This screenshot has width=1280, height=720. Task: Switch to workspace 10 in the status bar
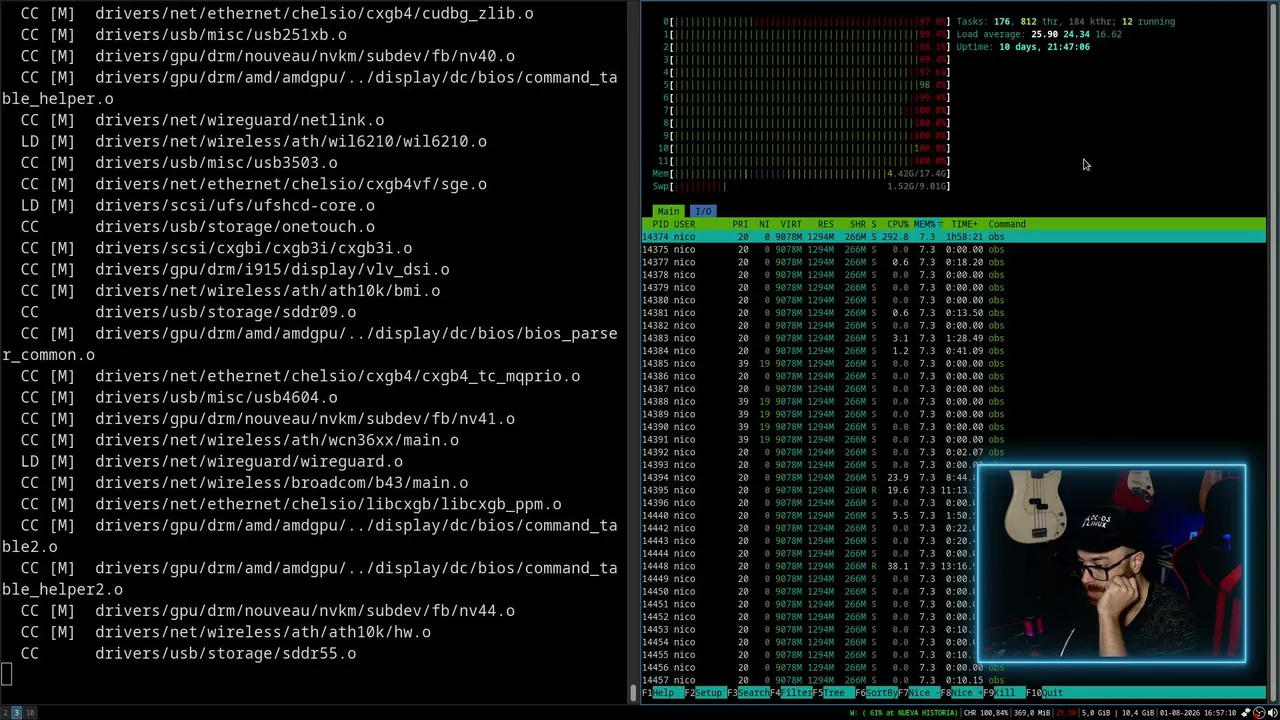[x=30, y=713]
